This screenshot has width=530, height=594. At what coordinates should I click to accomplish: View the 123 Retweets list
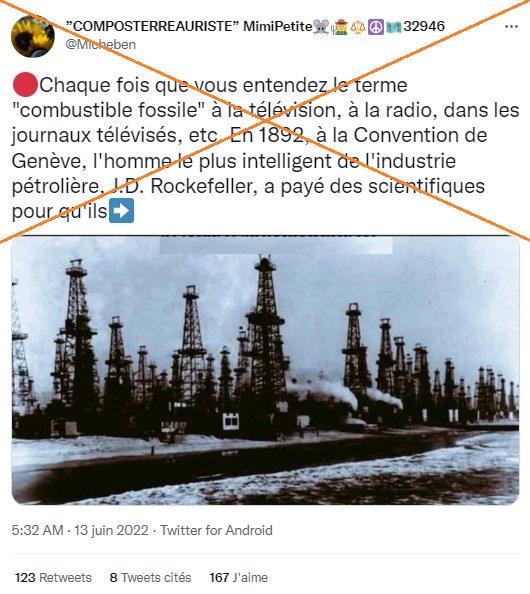tap(53, 577)
